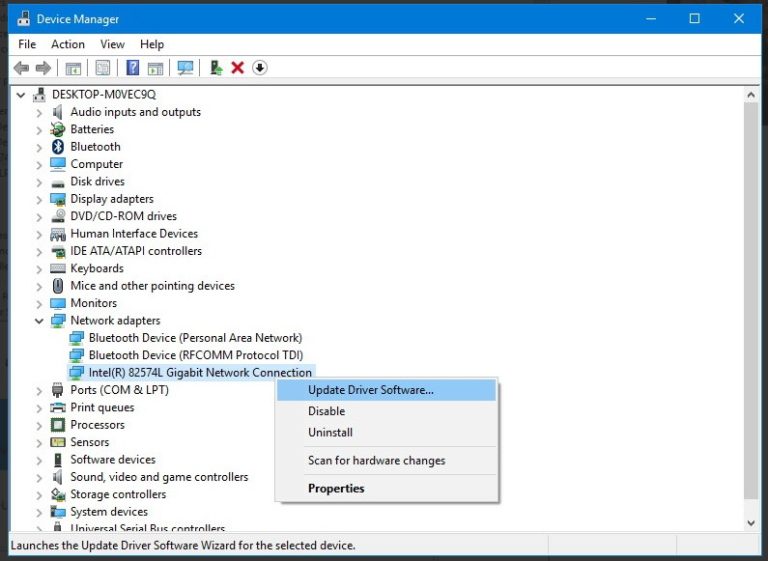
Task: Click the Show/Hide console tree icon
Action: (73, 68)
